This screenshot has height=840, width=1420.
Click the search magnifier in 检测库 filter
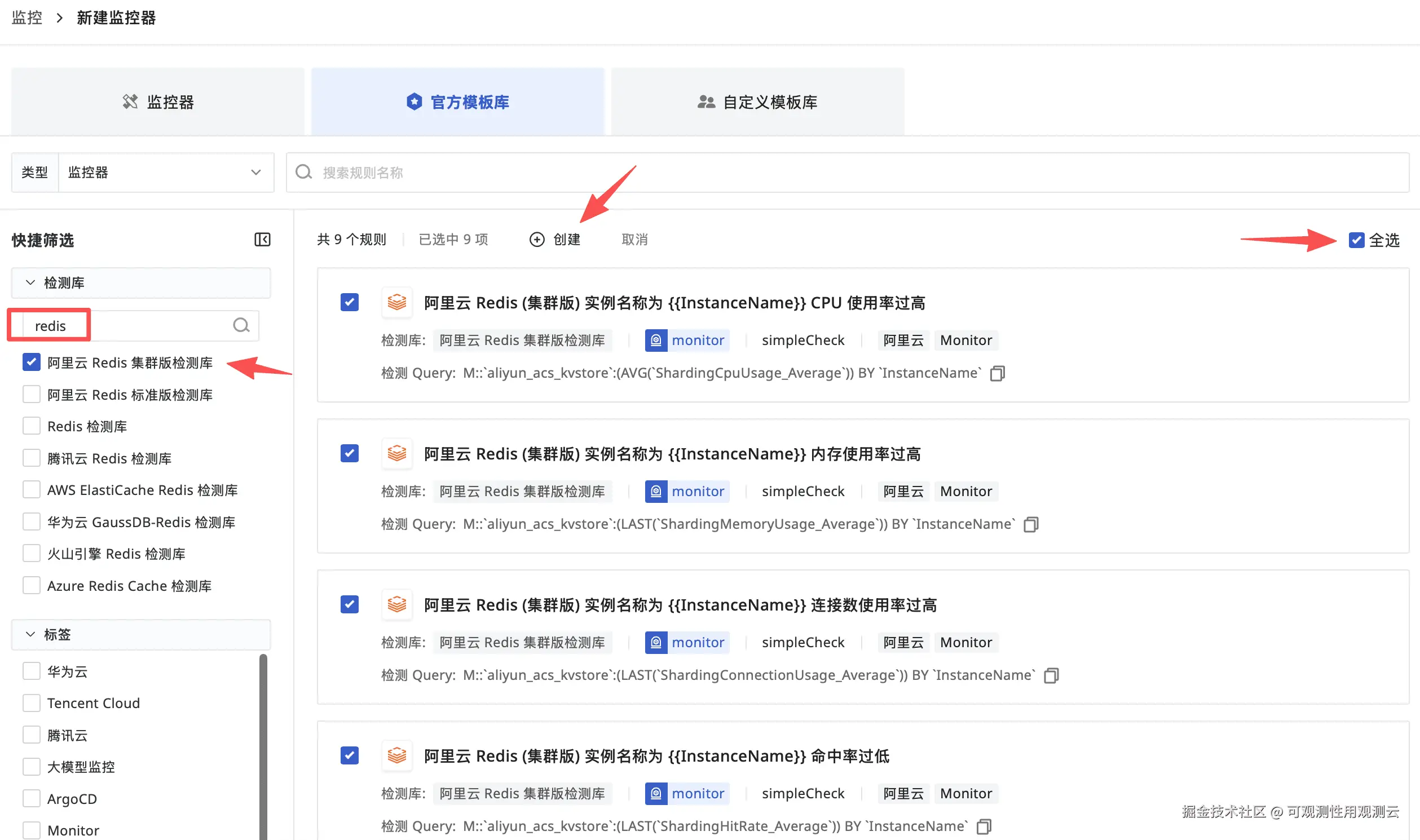(x=241, y=325)
